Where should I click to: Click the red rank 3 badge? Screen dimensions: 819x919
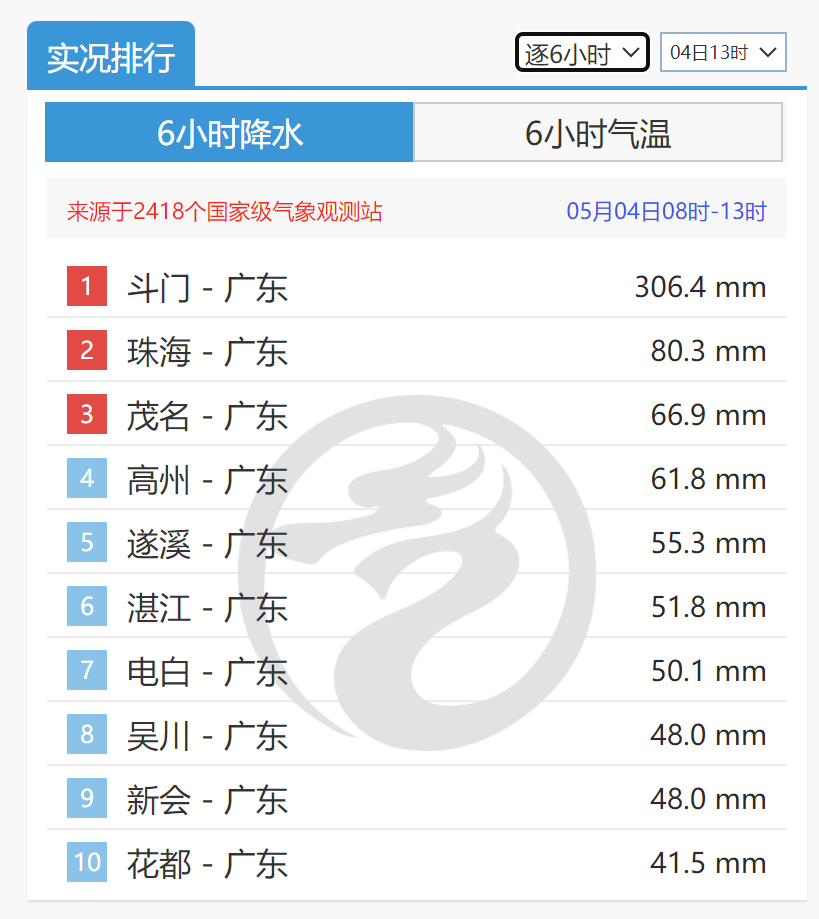point(87,415)
